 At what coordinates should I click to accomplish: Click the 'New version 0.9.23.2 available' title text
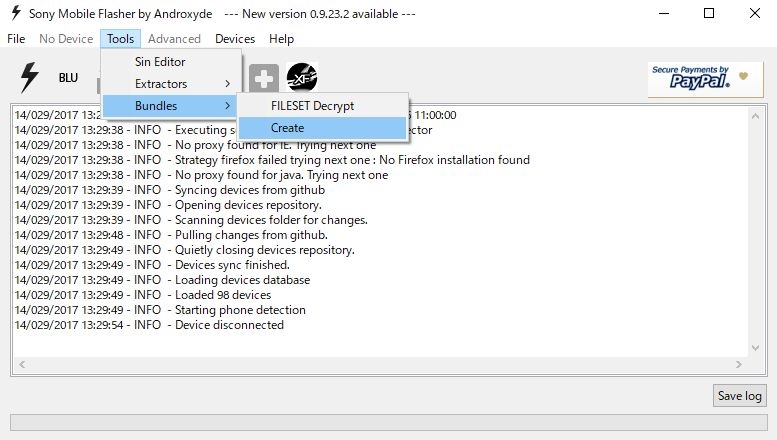pyautogui.click(x=320, y=14)
